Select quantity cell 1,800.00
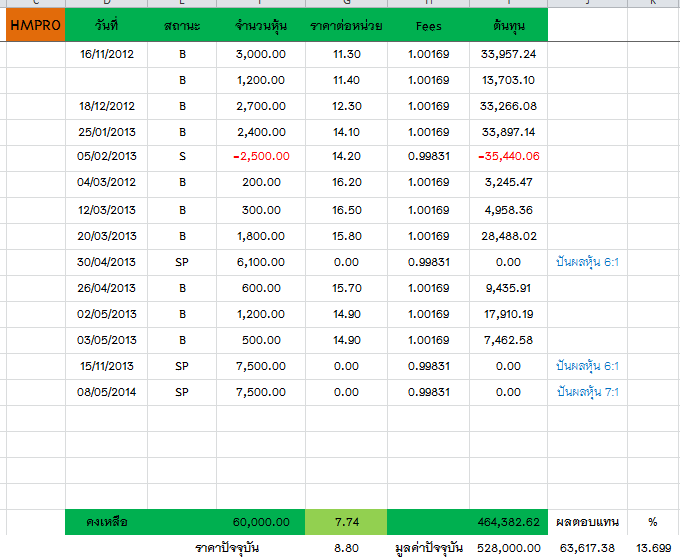Image resolution: width=680 pixels, height=559 pixels. click(261, 236)
